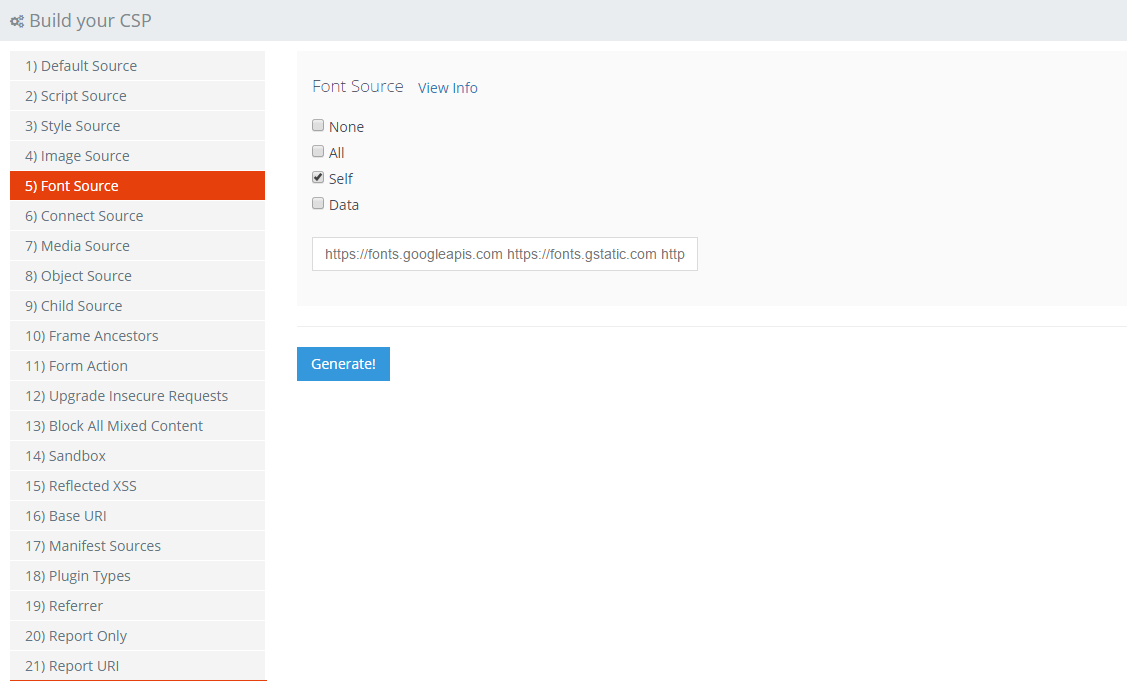Select the Default Source menu item
This screenshot has height=685, width=1127.
click(137, 66)
